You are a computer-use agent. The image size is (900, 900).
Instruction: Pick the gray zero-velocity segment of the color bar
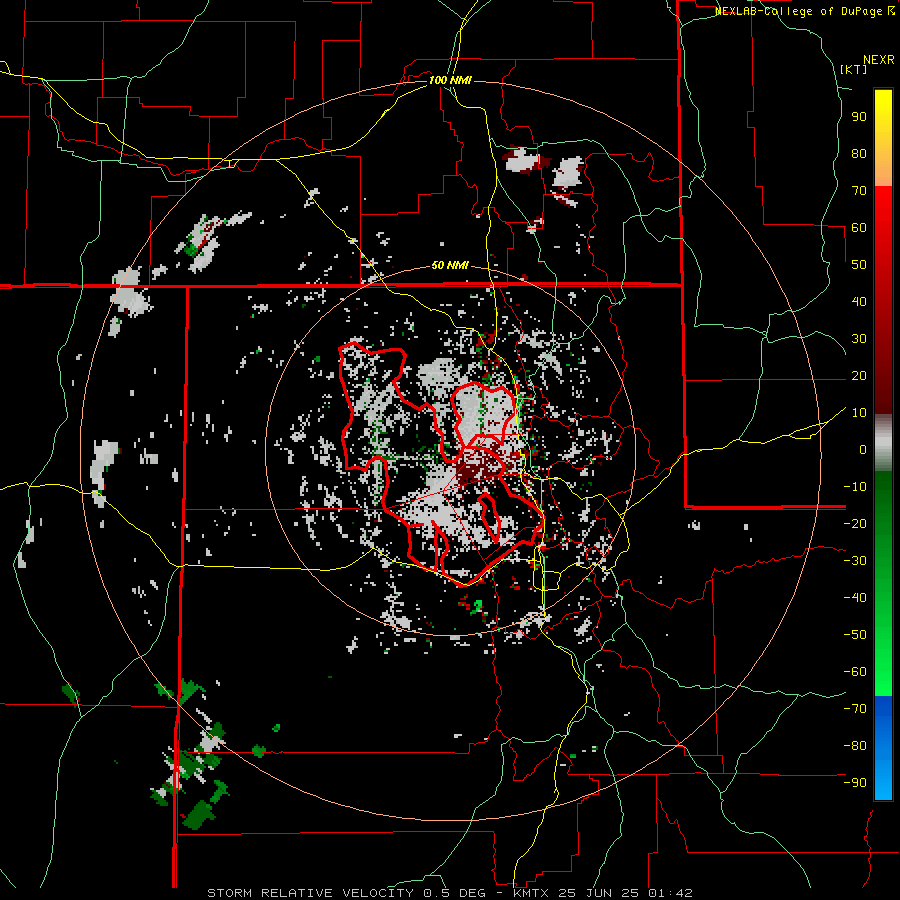pos(883,443)
